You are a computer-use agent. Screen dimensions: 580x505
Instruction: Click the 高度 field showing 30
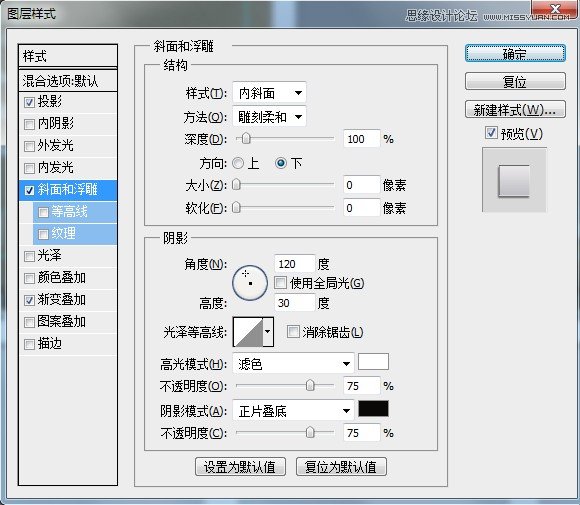[294, 303]
